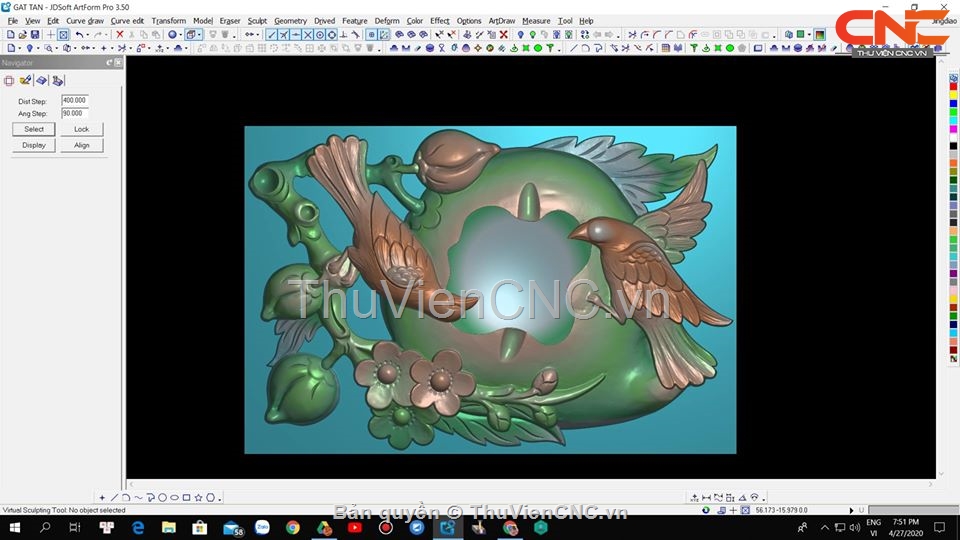The image size is (960, 540).
Task: Open Chrome from the taskbar
Action: click(293, 527)
